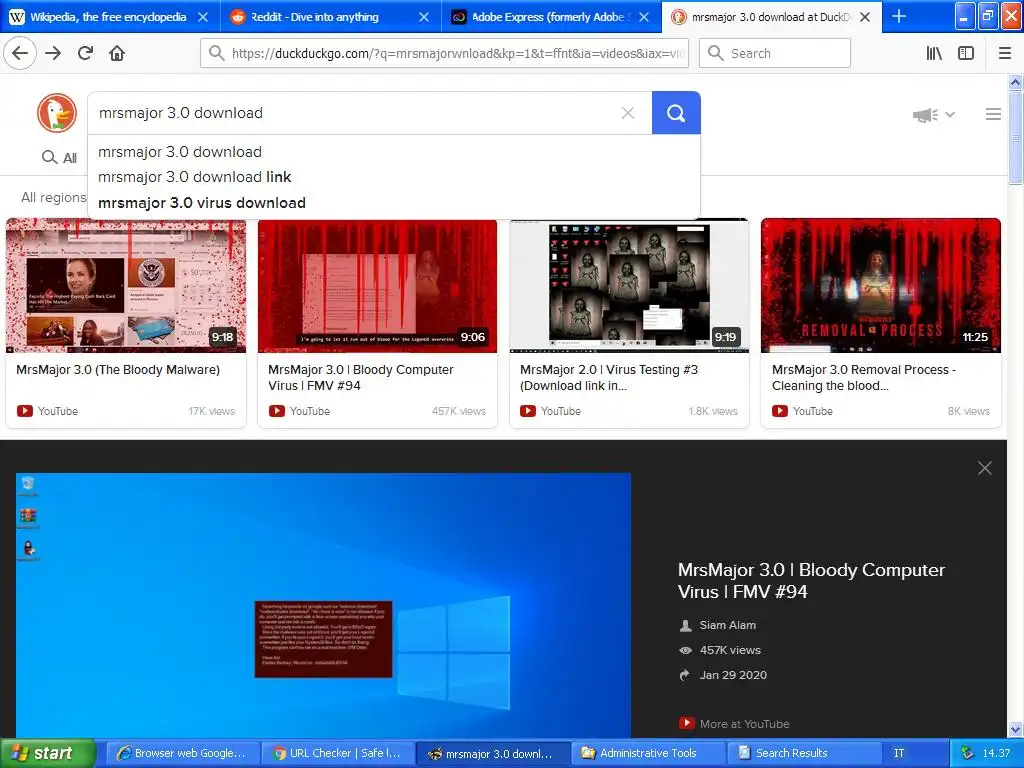This screenshot has height=768, width=1024.
Task: Click 'MrsMajor 2.0 | Virus Testing #3' title
Action: (609, 377)
